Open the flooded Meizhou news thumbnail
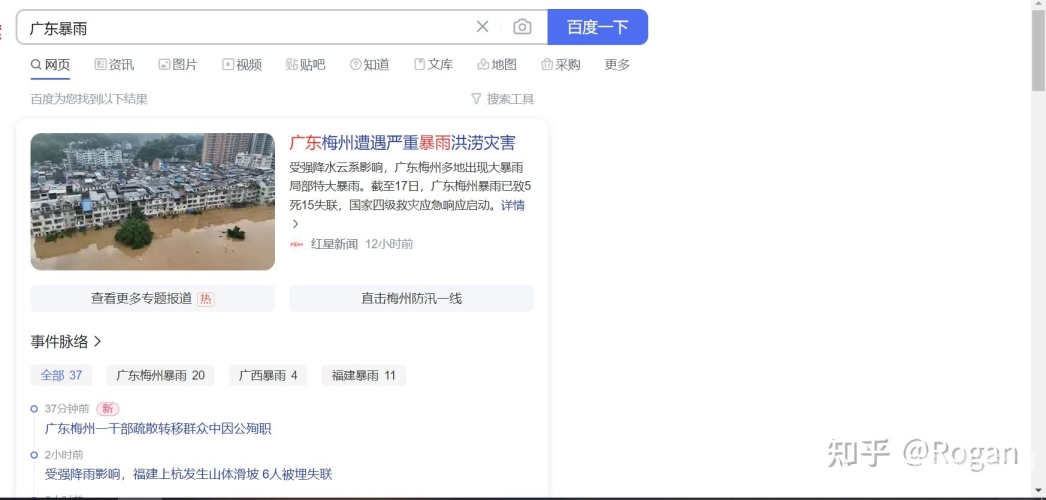The height and width of the screenshot is (500, 1046). pos(153,201)
